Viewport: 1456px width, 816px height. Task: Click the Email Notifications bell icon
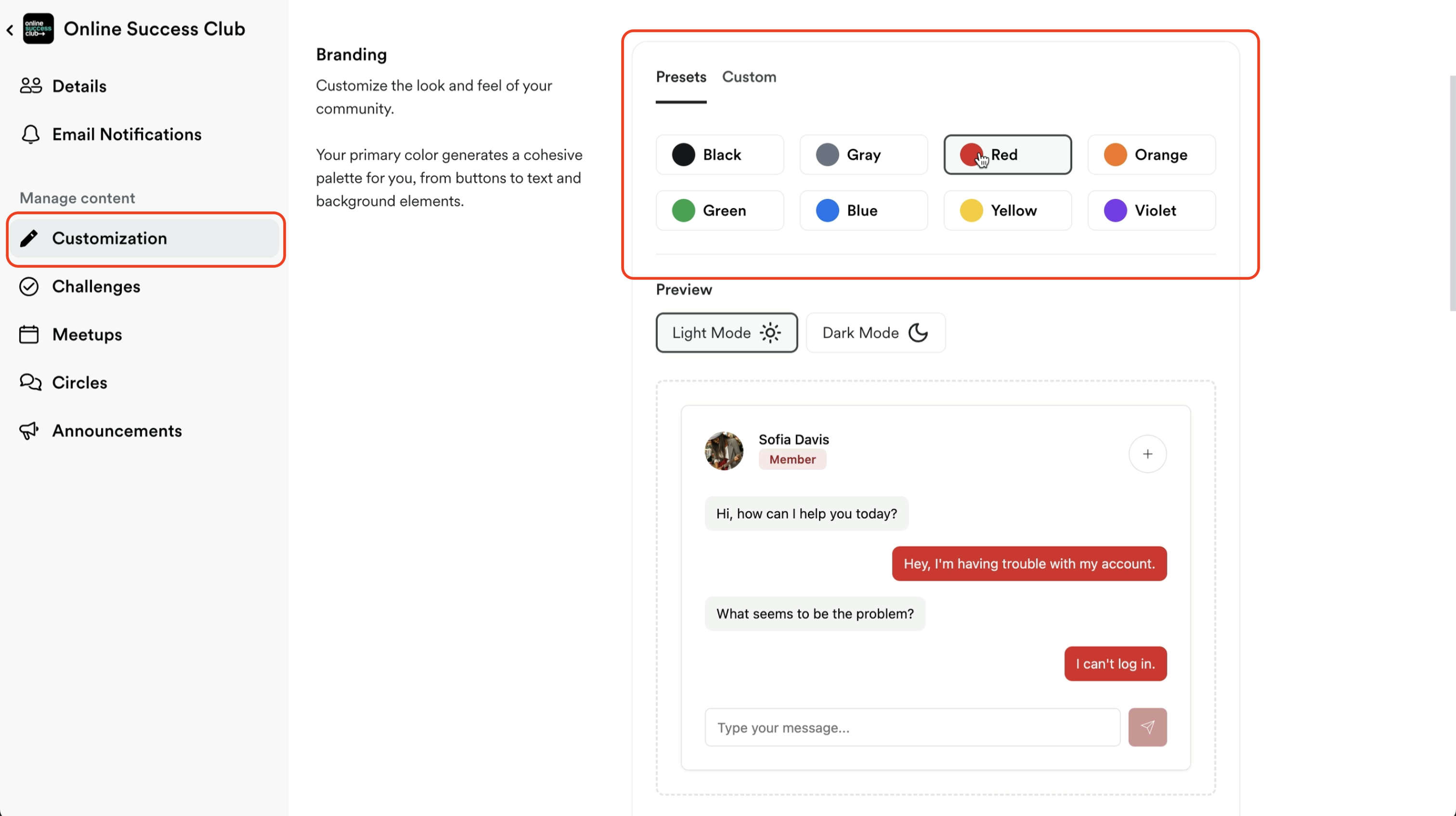point(30,134)
